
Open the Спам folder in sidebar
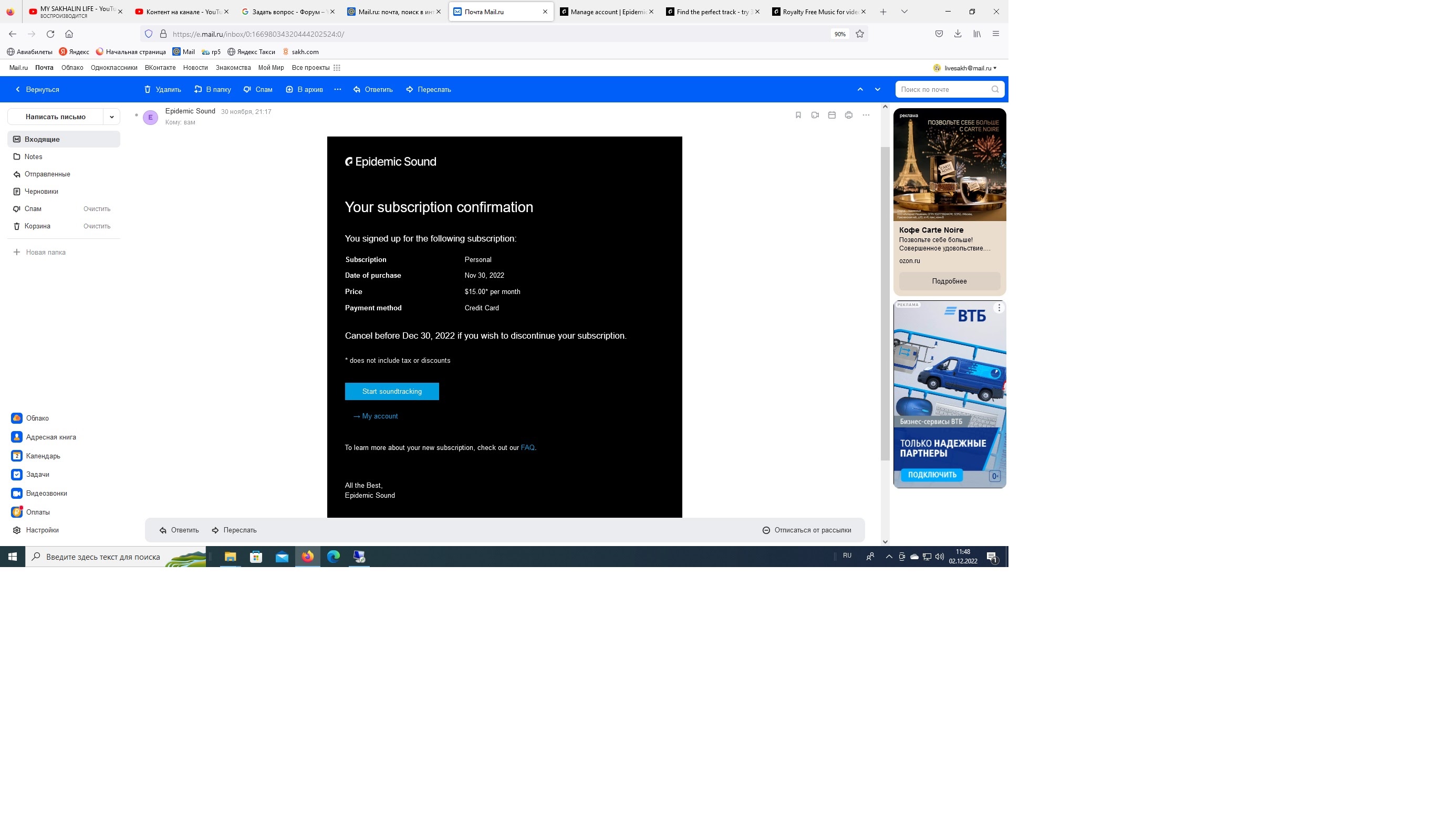tap(33, 209)
